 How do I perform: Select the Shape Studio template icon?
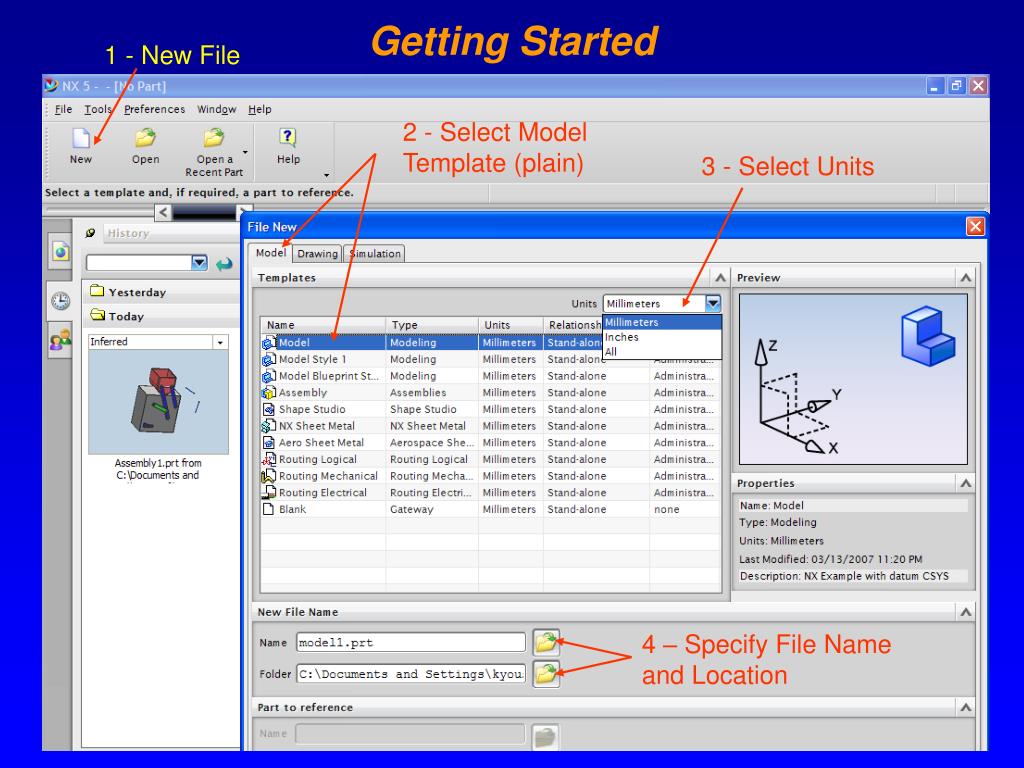pyautogui.click(x=268, y=409)
